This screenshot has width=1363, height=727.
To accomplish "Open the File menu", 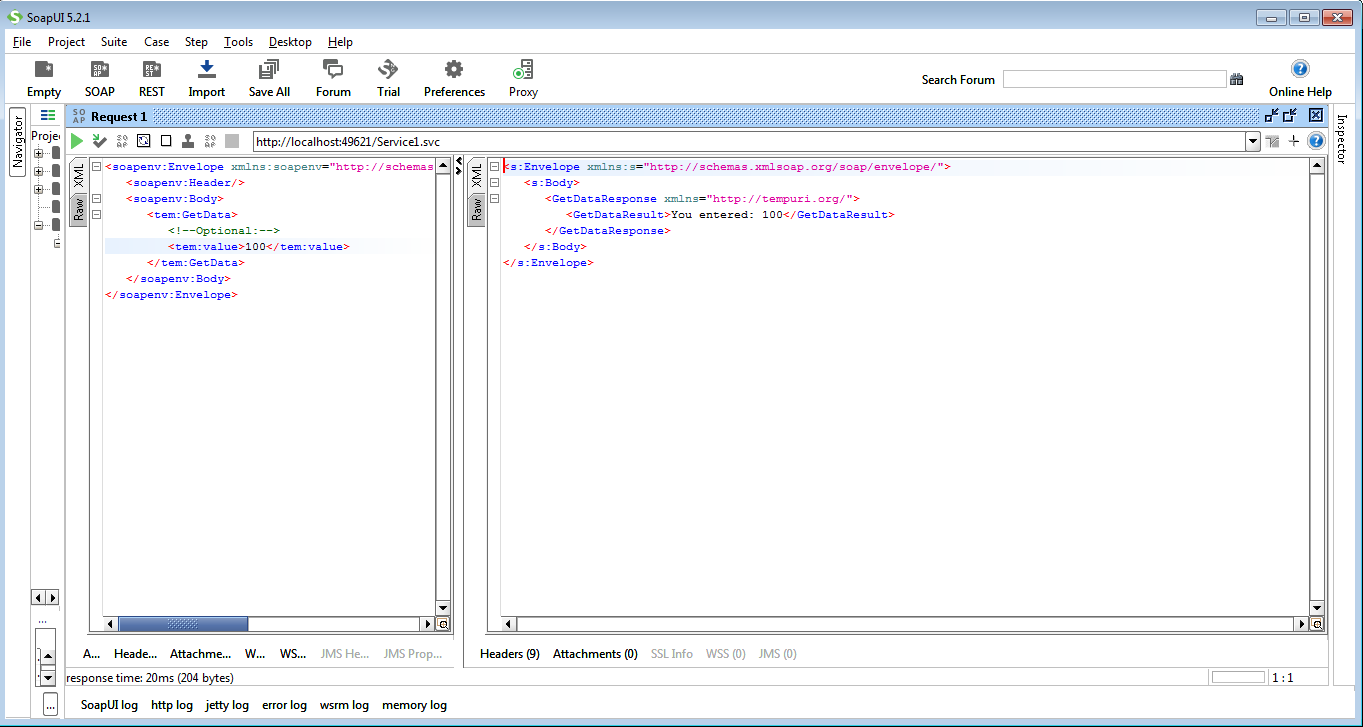I will click(x=22, y=42).
